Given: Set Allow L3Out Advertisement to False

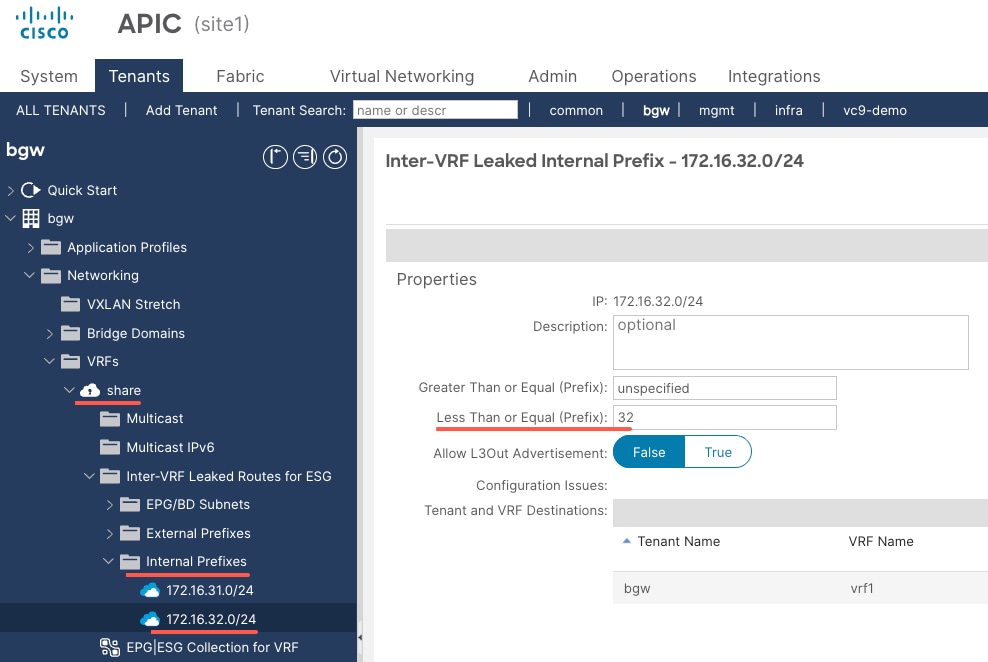Looking at the screenshot, I should click(x=649, y=452).
